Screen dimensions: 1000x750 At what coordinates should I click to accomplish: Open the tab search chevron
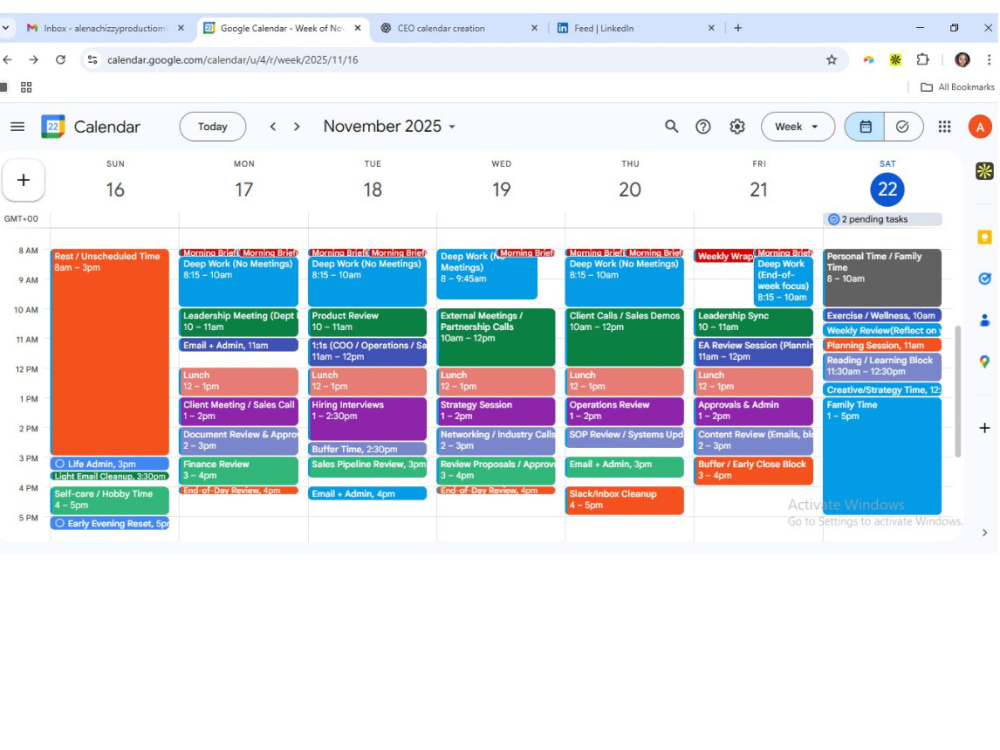point(6,28)
